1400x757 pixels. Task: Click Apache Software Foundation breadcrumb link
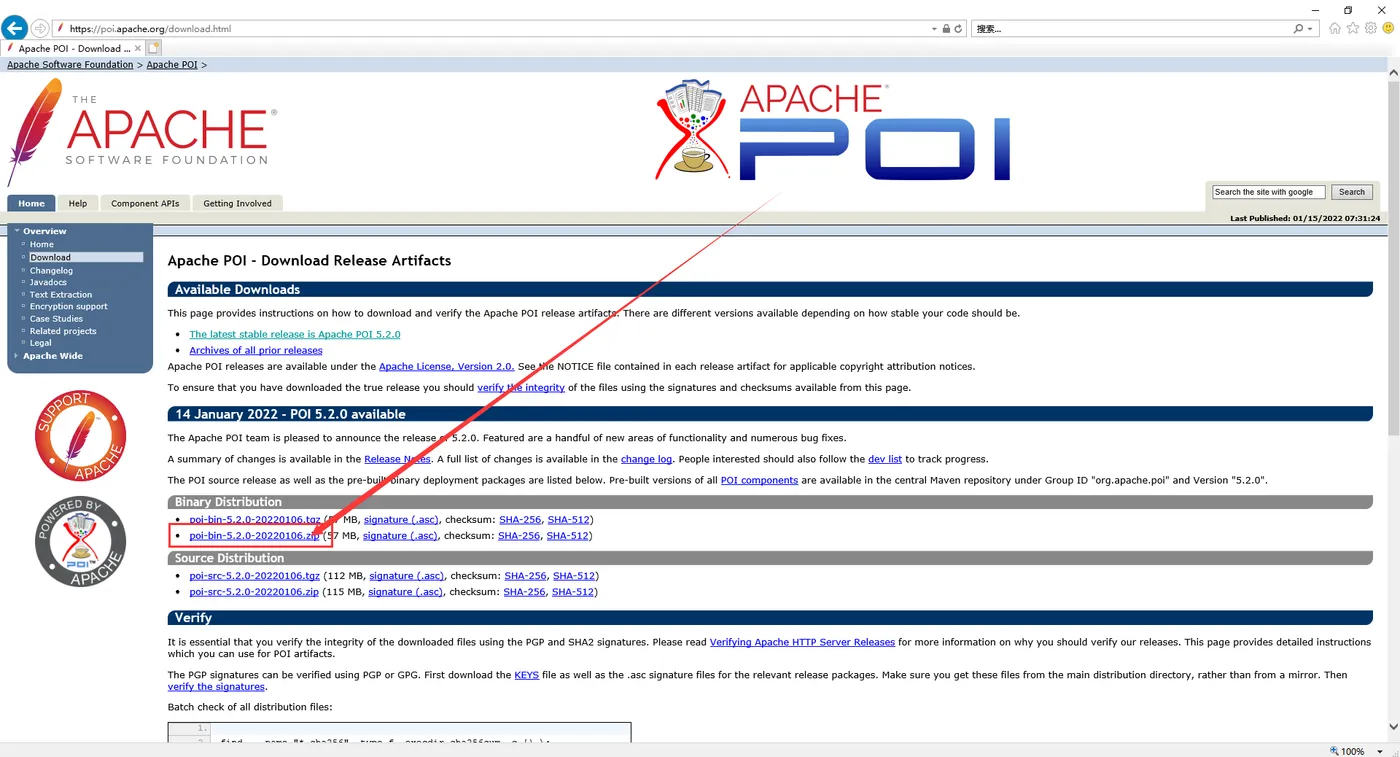click(x=70, y=65)
